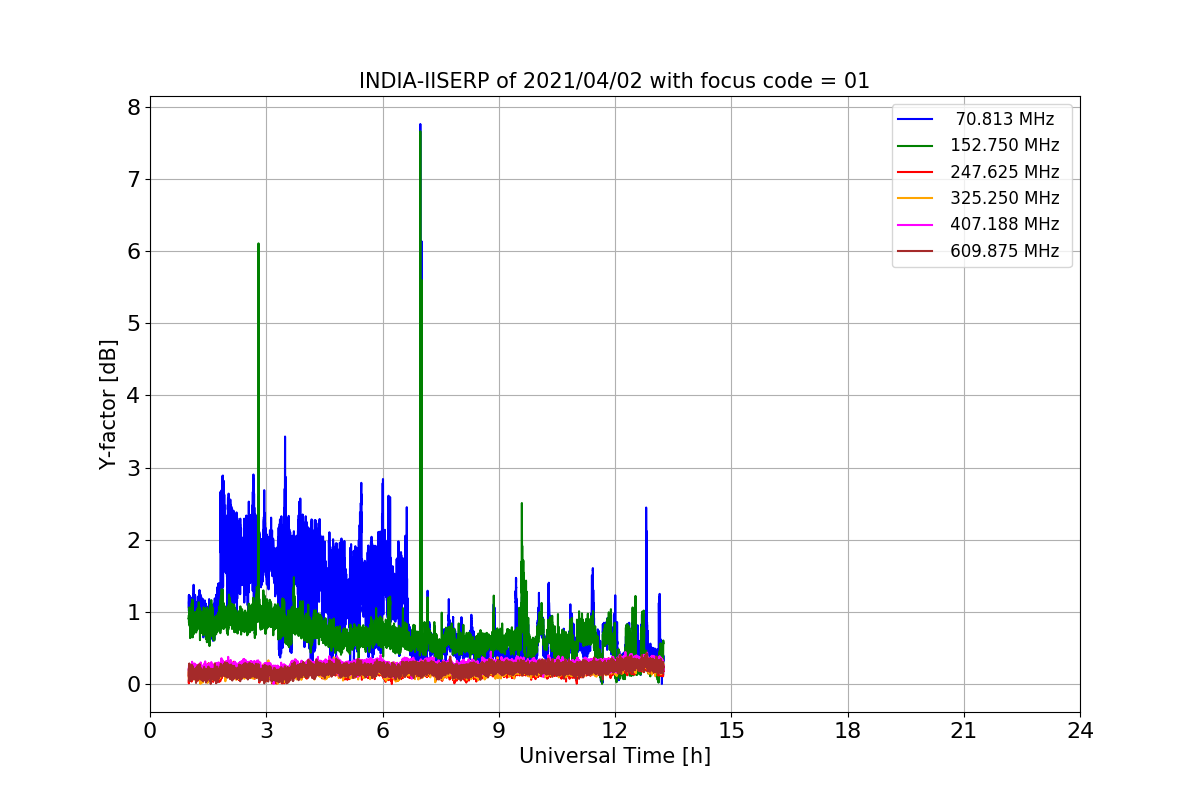This screenshot has height=800, width=1200.
Task: Click x-axis tick label 21
Action: 964,730
